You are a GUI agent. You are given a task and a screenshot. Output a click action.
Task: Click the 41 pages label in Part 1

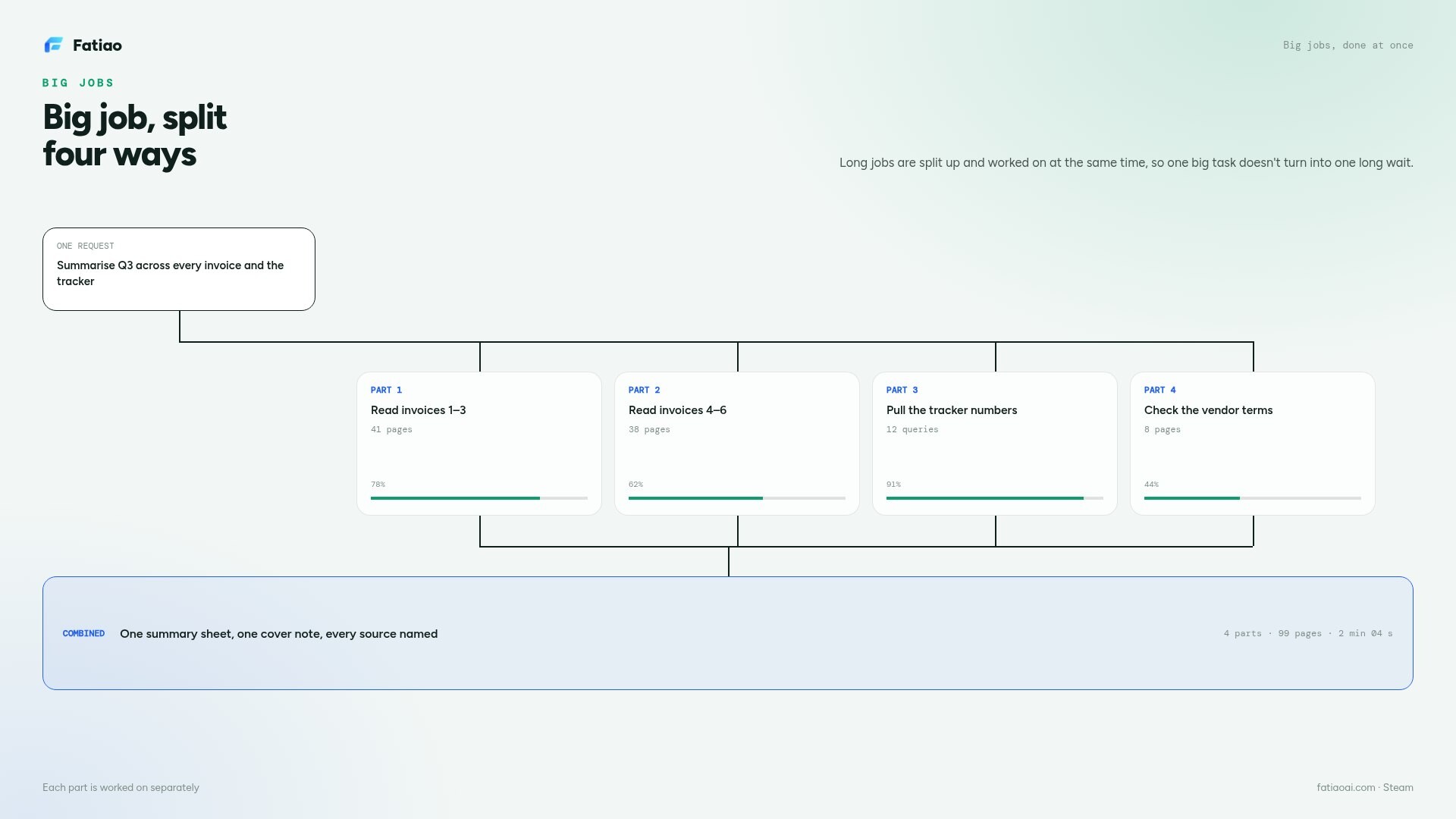tap(391, 429)
